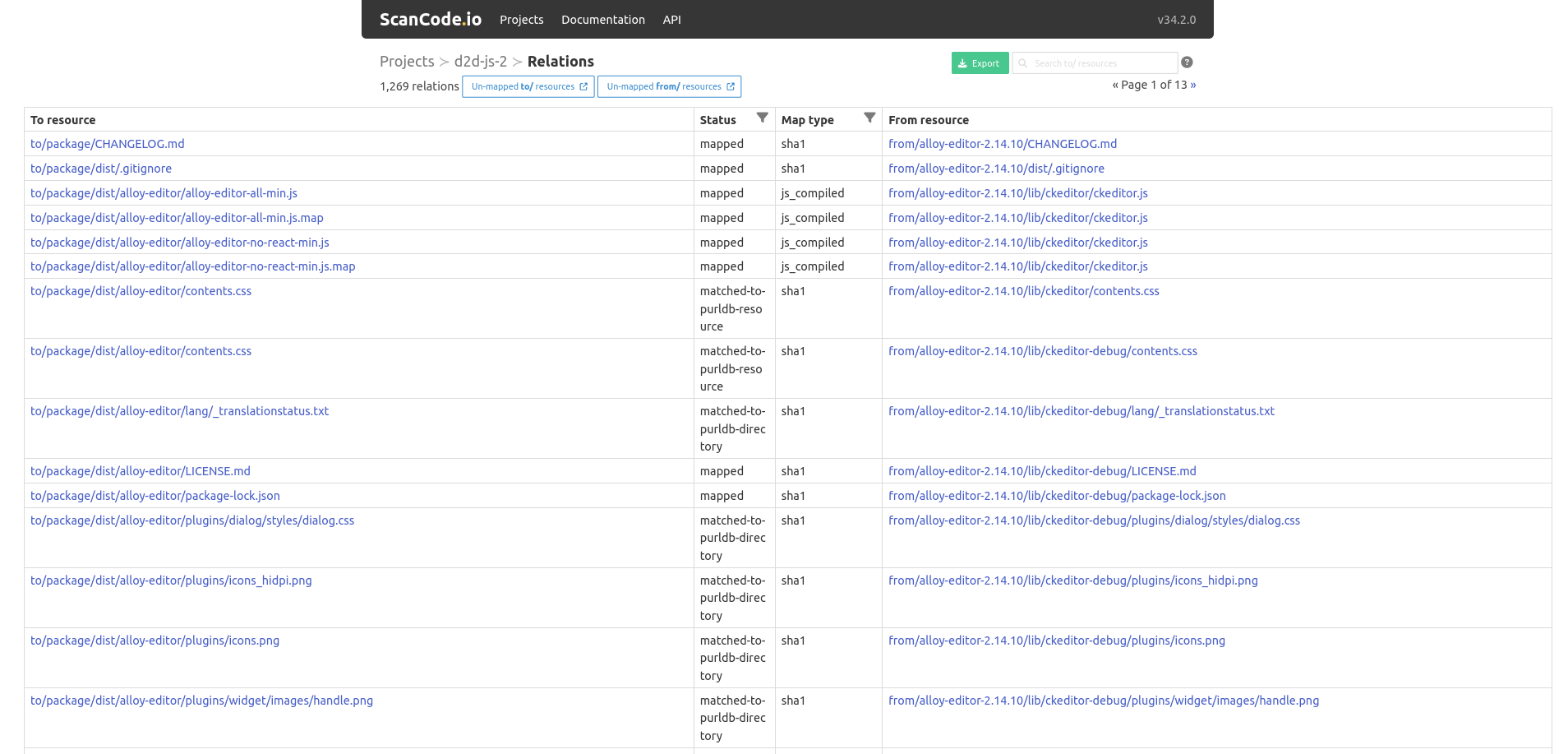Click sha1 map type in .gitignore row

pos(793,169)
